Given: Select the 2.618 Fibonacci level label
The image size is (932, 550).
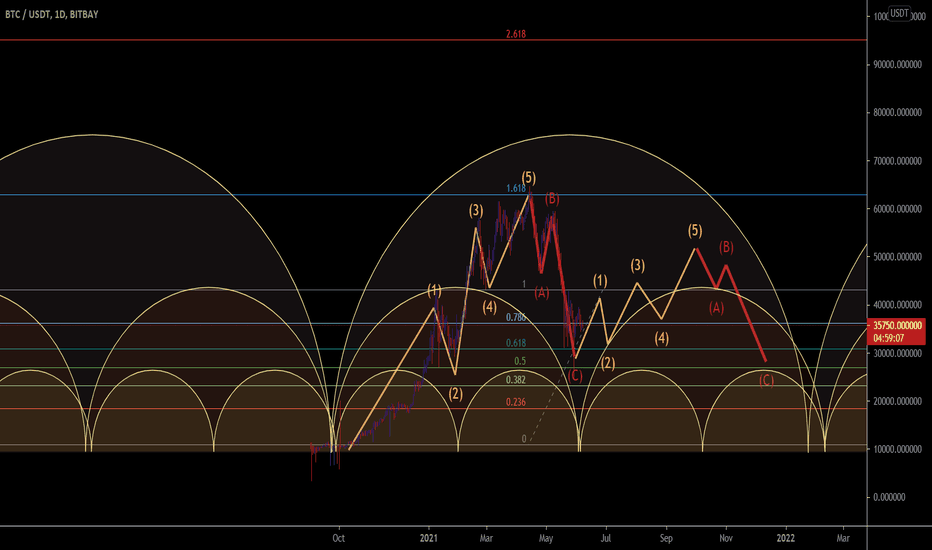Looking at the screenshot, I should [x=516, y=34].
